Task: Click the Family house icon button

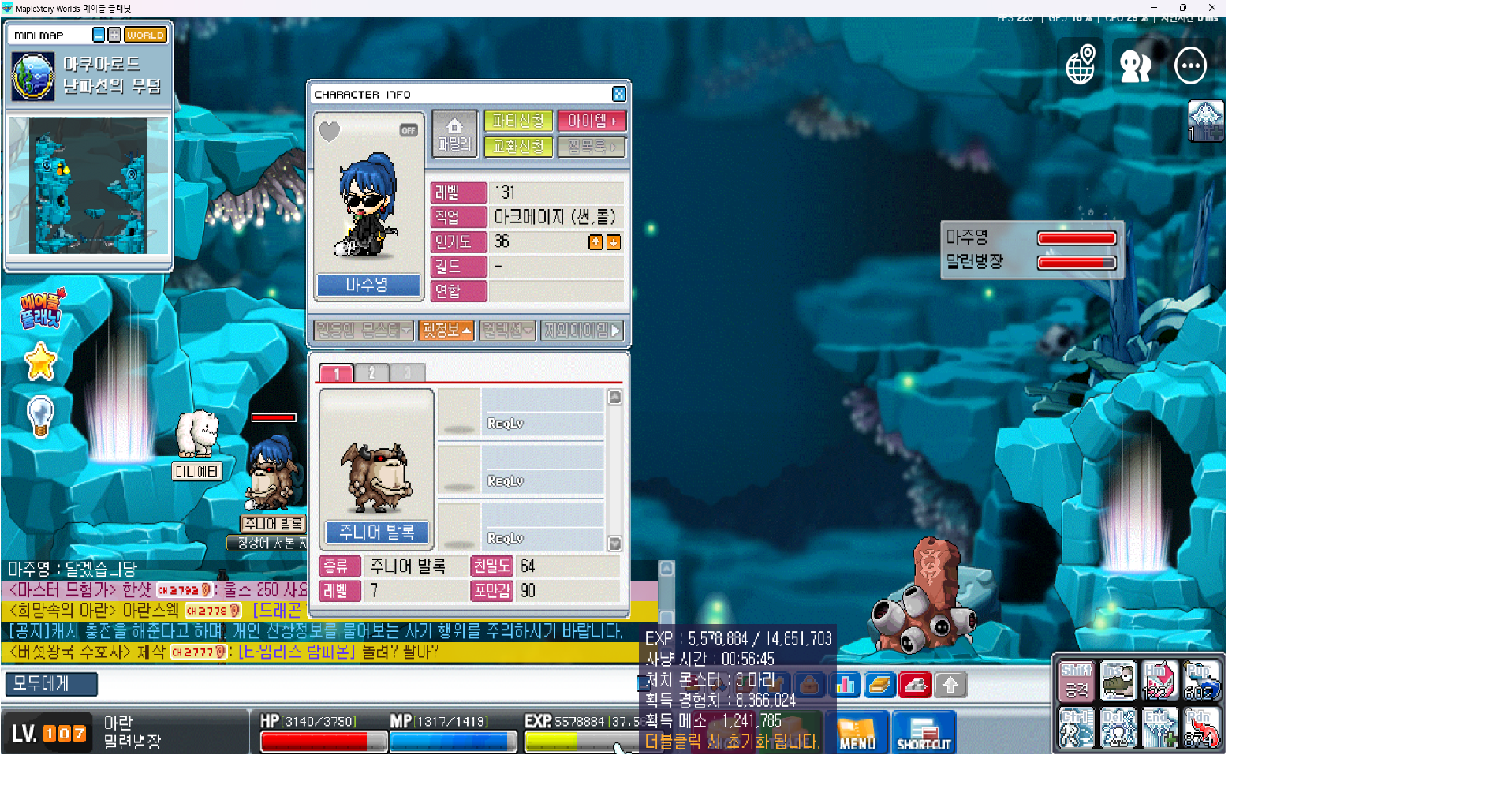Action: point(454,134)
